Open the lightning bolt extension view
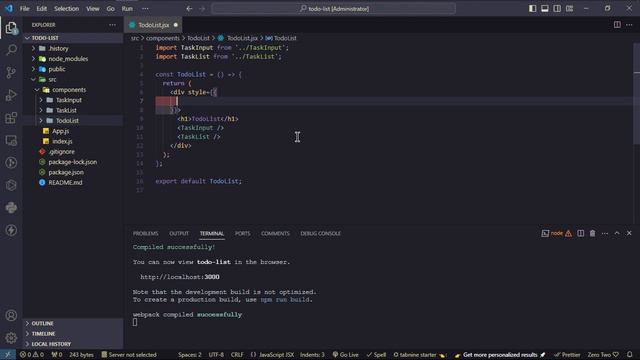Screen dimensions: 640x360 pyautogui.click(x=11, y=230)
